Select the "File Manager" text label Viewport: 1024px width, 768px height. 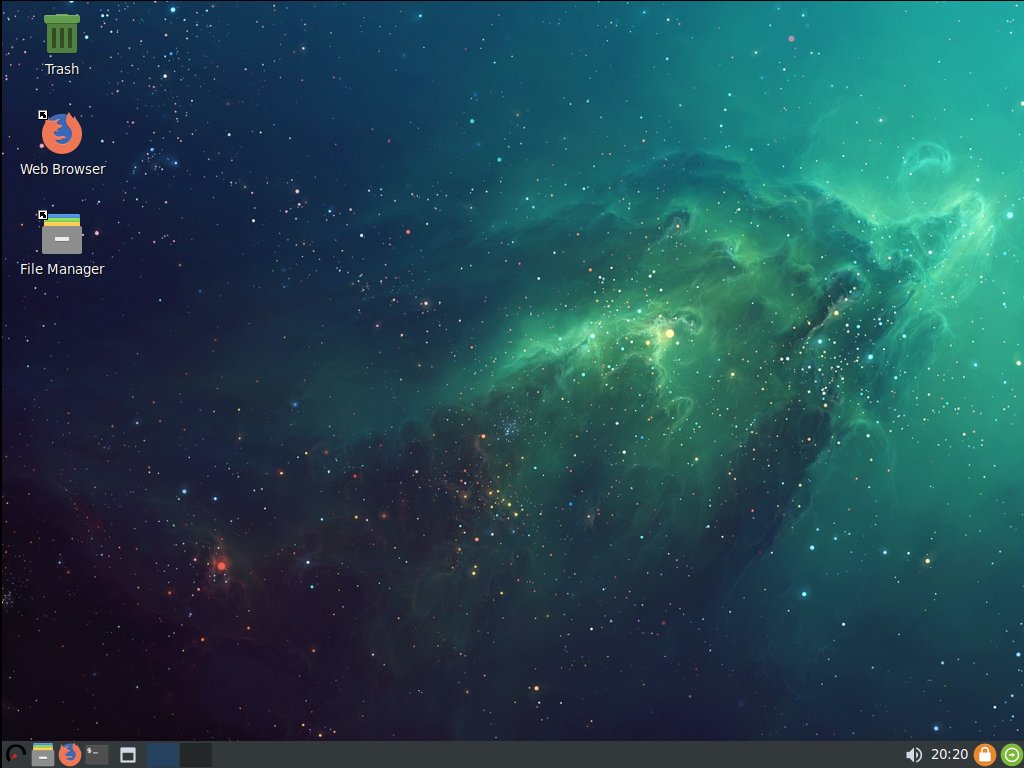[62, 269]
